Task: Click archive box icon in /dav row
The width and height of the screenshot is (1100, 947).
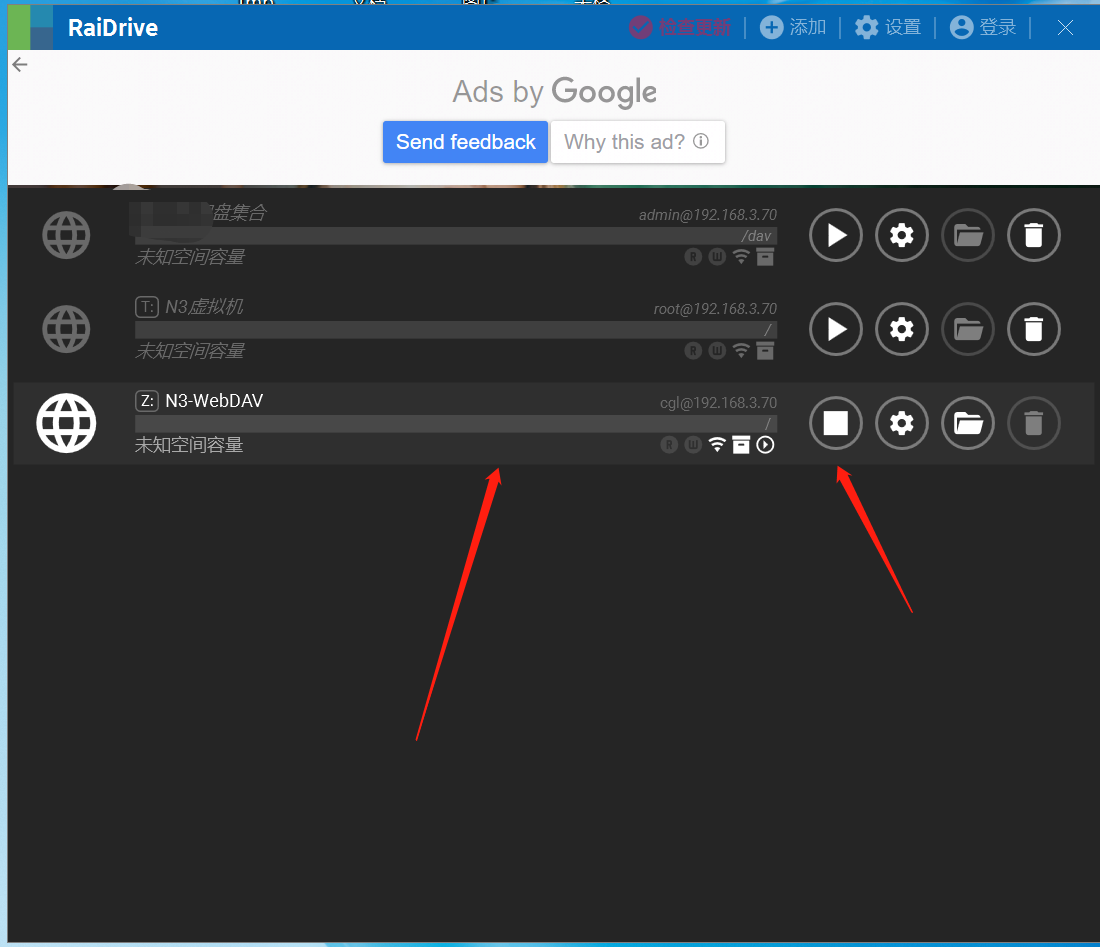Action: coord(765,257)
